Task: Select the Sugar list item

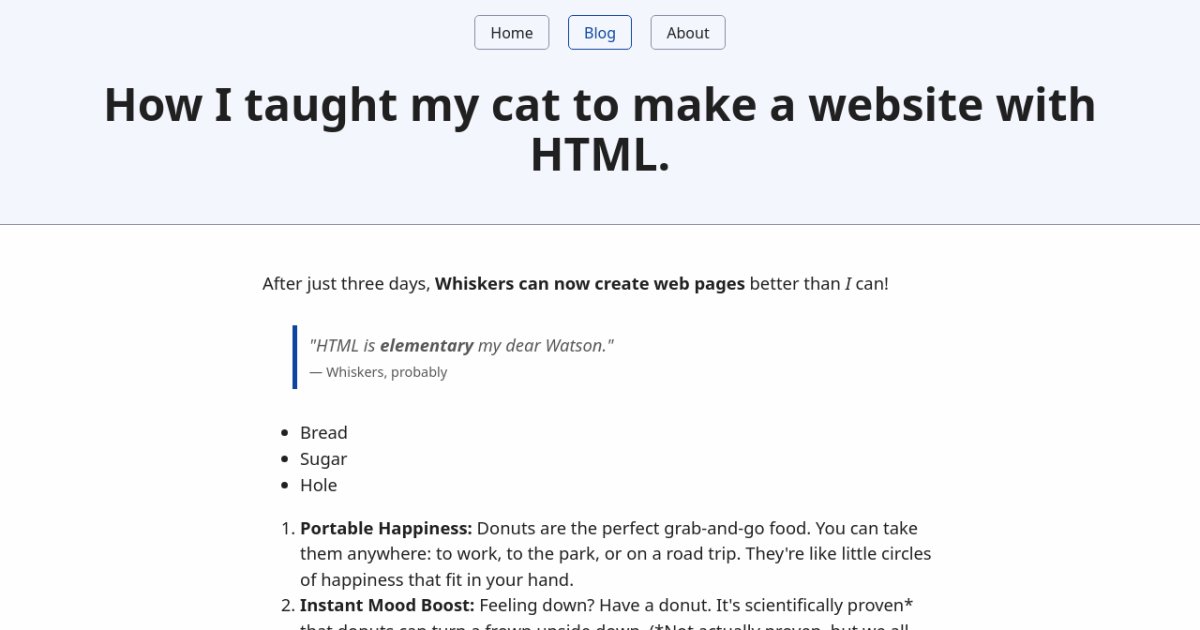Action: click(x=323, y=459)
